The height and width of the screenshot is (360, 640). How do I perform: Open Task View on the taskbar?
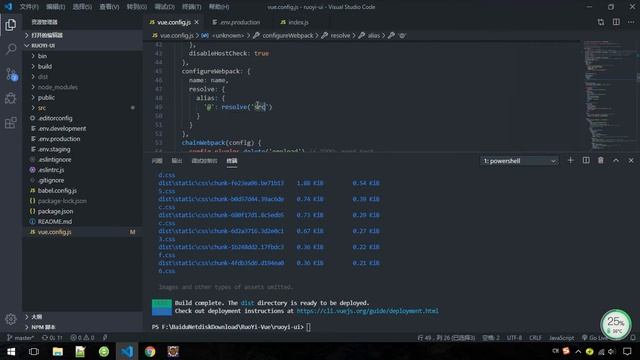point(34,351)
